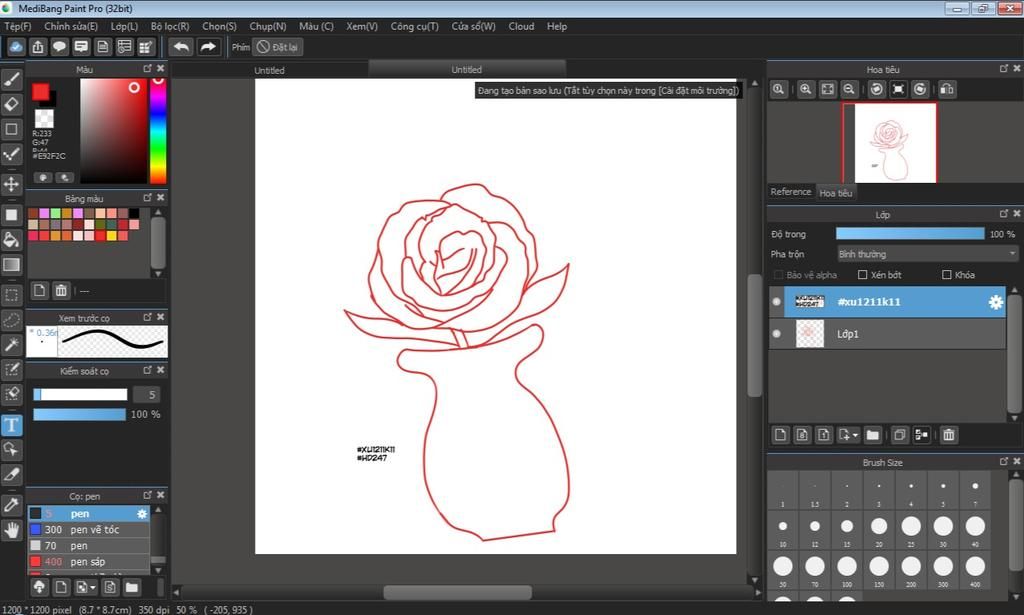Click the navigator canvas thumbnail
This screenshot has height=615, width=1024.
pos(895,143)
